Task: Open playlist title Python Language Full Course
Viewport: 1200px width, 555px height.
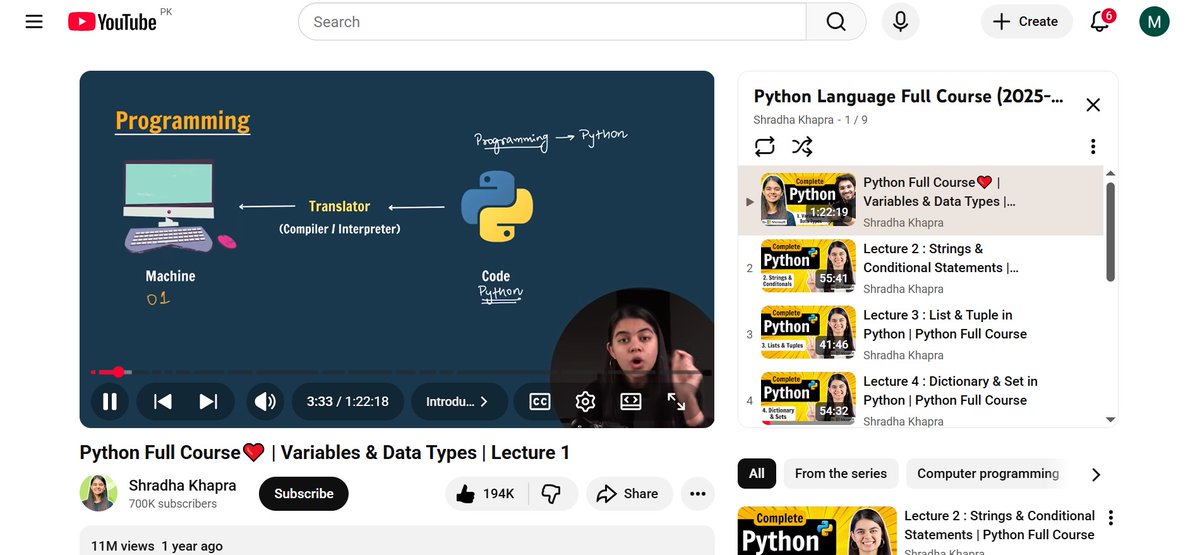Action: [908, 96]
